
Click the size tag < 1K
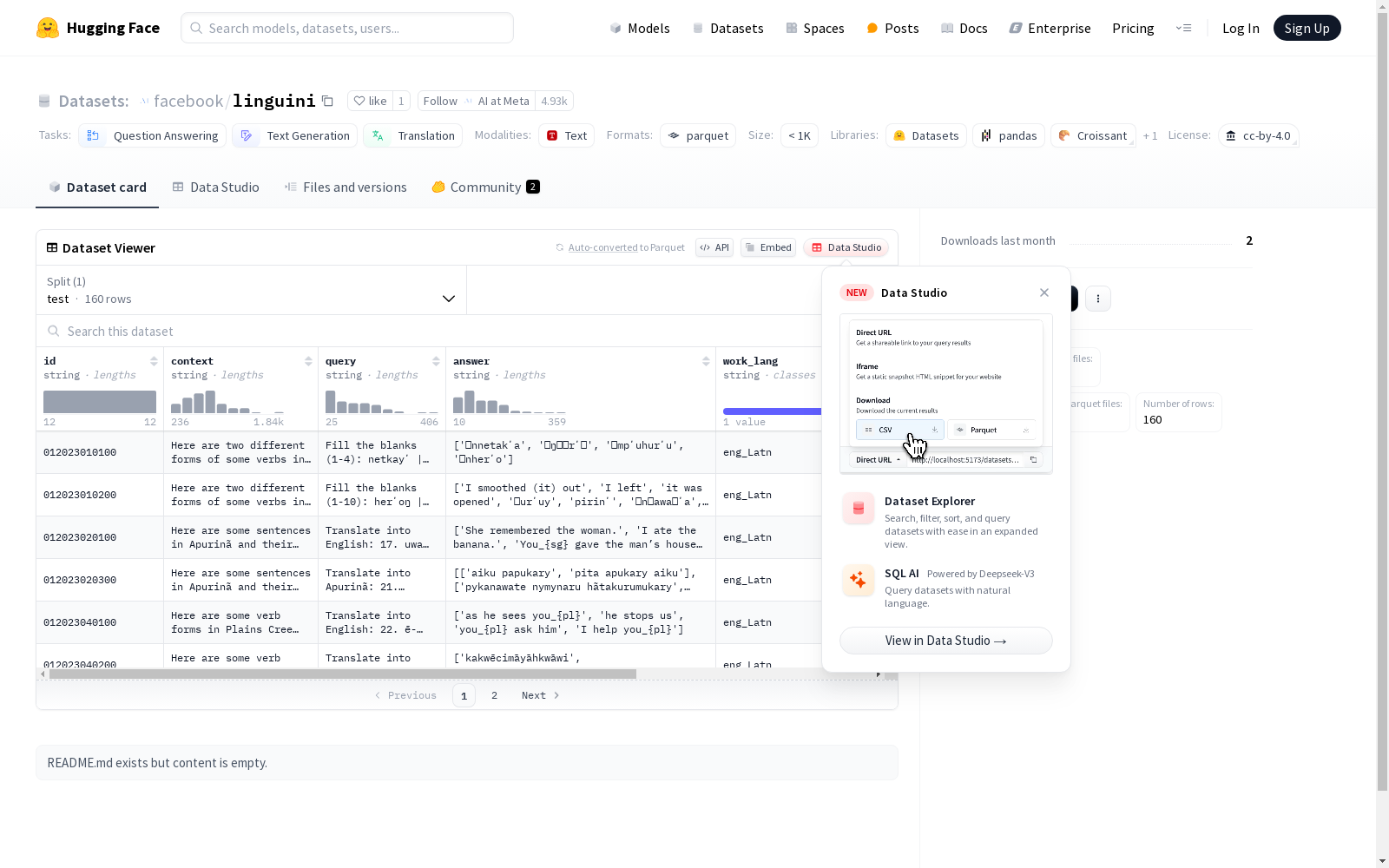800,135
